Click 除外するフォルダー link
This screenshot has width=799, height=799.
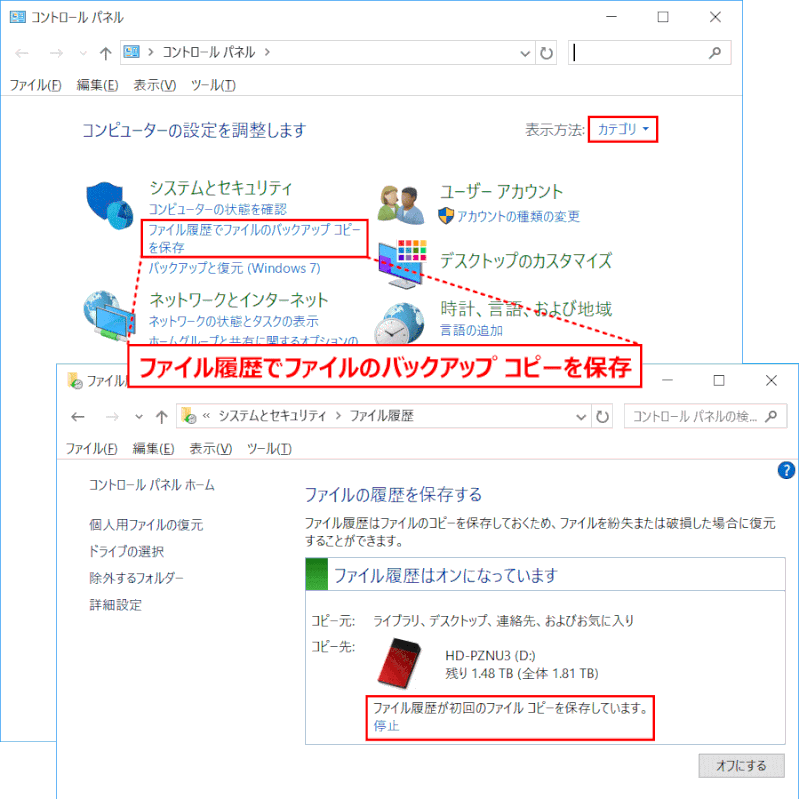(136, 578)
